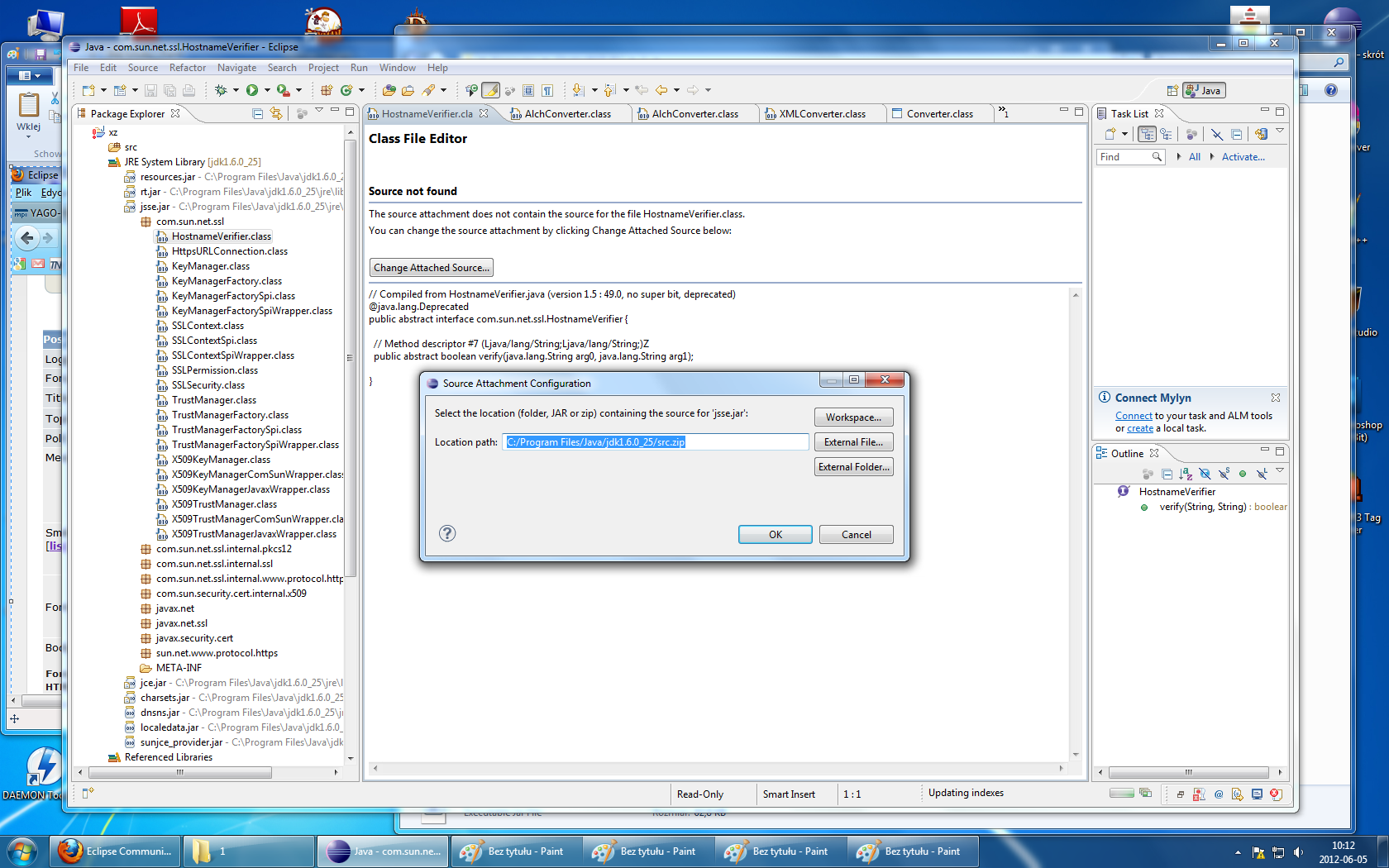
Task: Show hidden editor tabs list
Action: [1003, 112]
